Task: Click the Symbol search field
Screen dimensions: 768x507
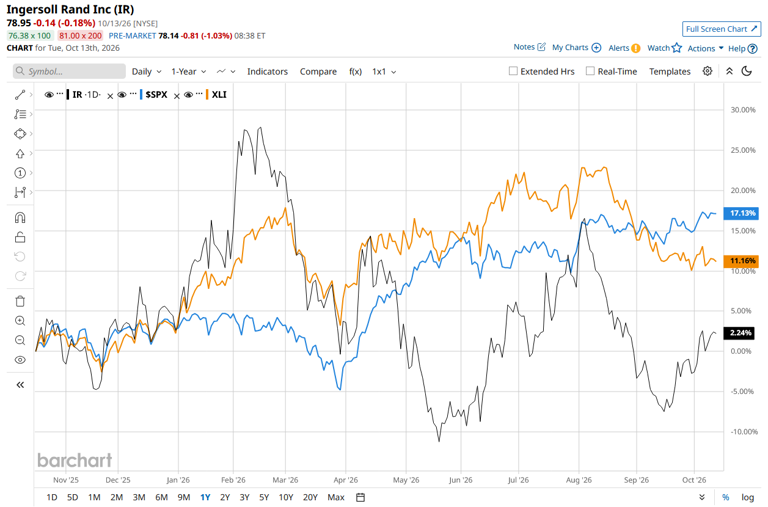Action: [69, 71]
